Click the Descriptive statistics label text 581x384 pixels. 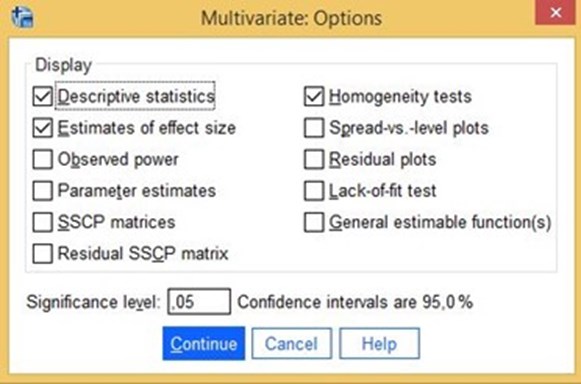(136, 96)
